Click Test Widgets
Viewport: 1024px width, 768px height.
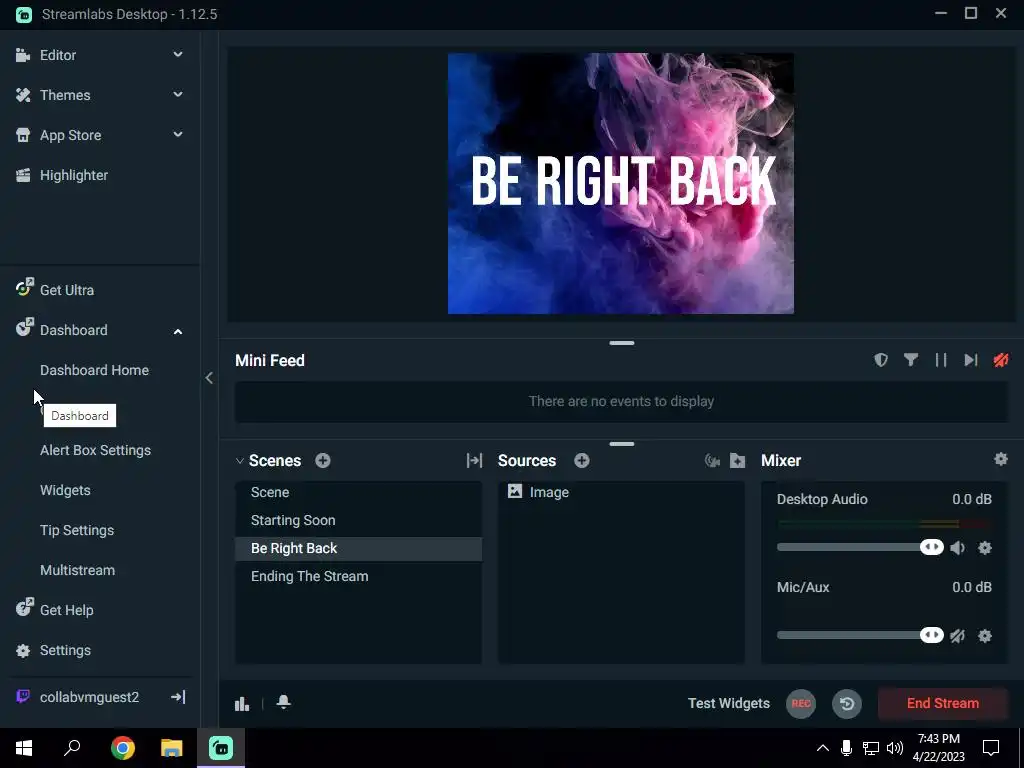[x=729, y=703]
